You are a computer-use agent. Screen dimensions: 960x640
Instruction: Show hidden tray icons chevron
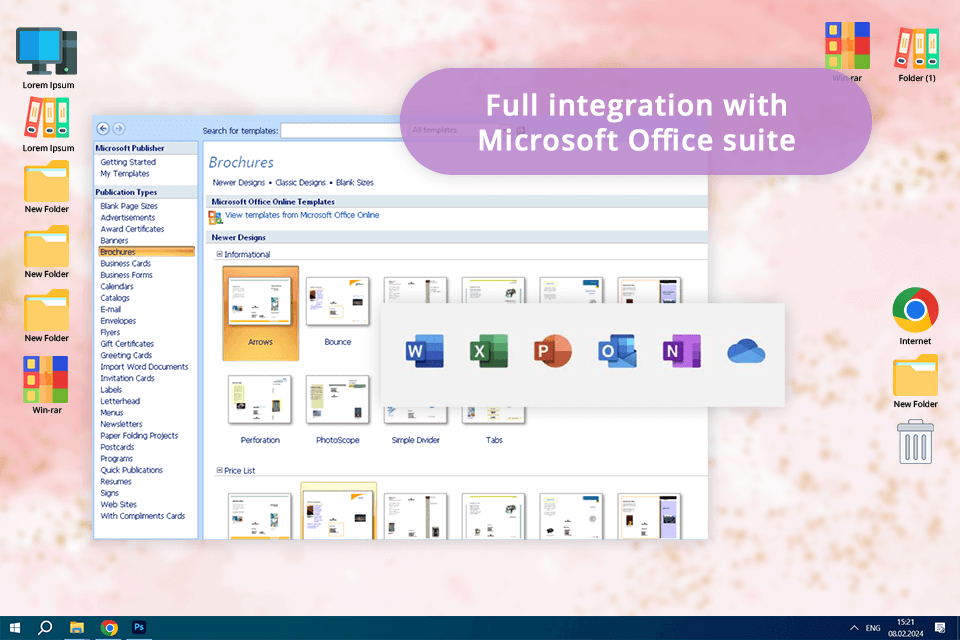coord(854,628)
